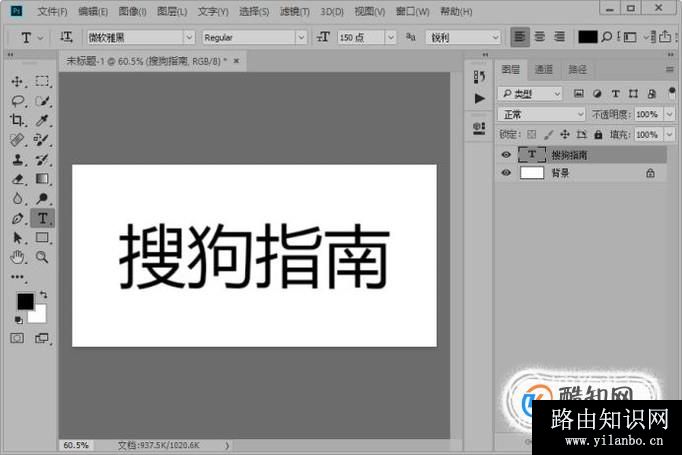Open the Actions panel play icon
682x455 pixels.
[479, 98]
